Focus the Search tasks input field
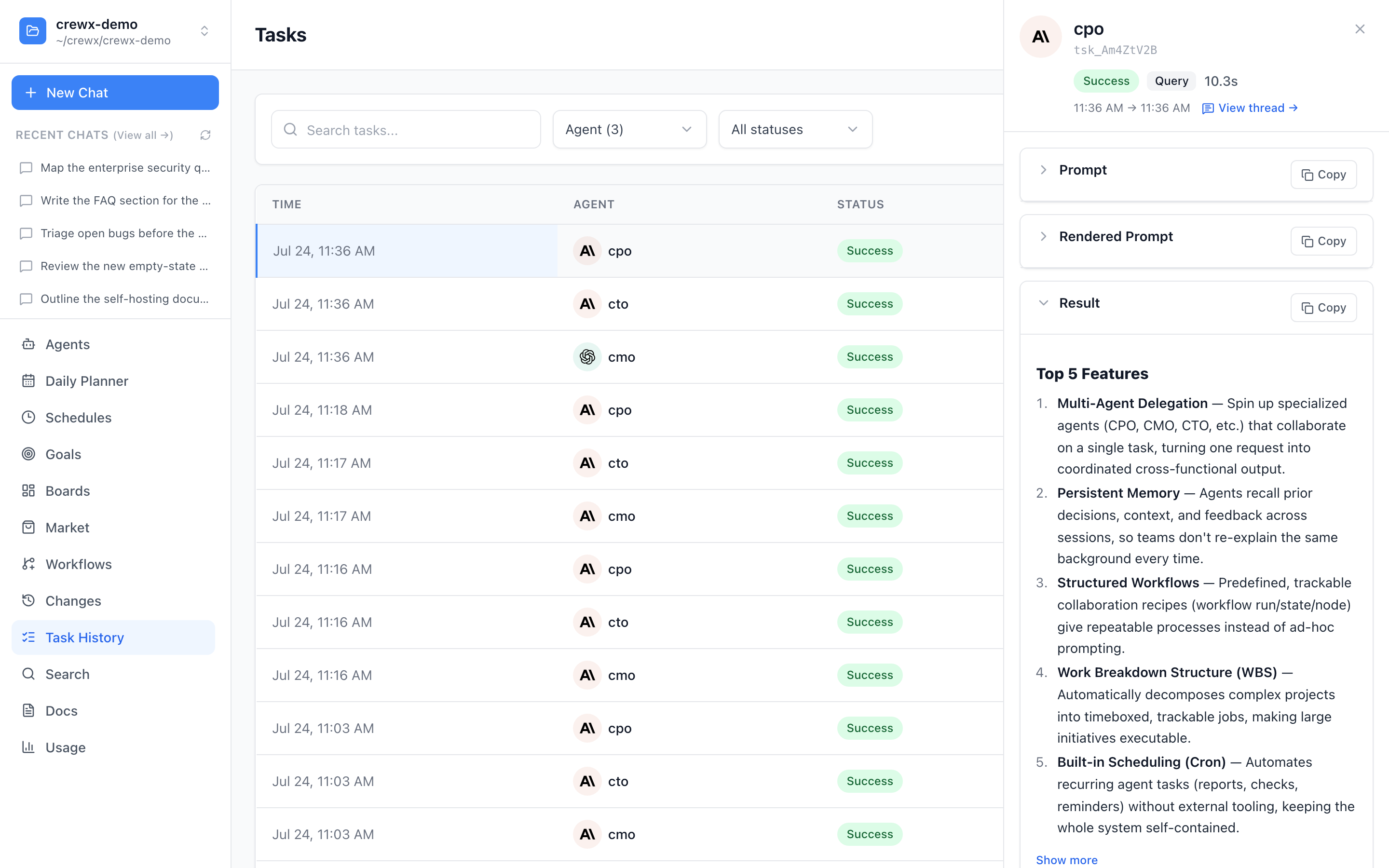 406,130
